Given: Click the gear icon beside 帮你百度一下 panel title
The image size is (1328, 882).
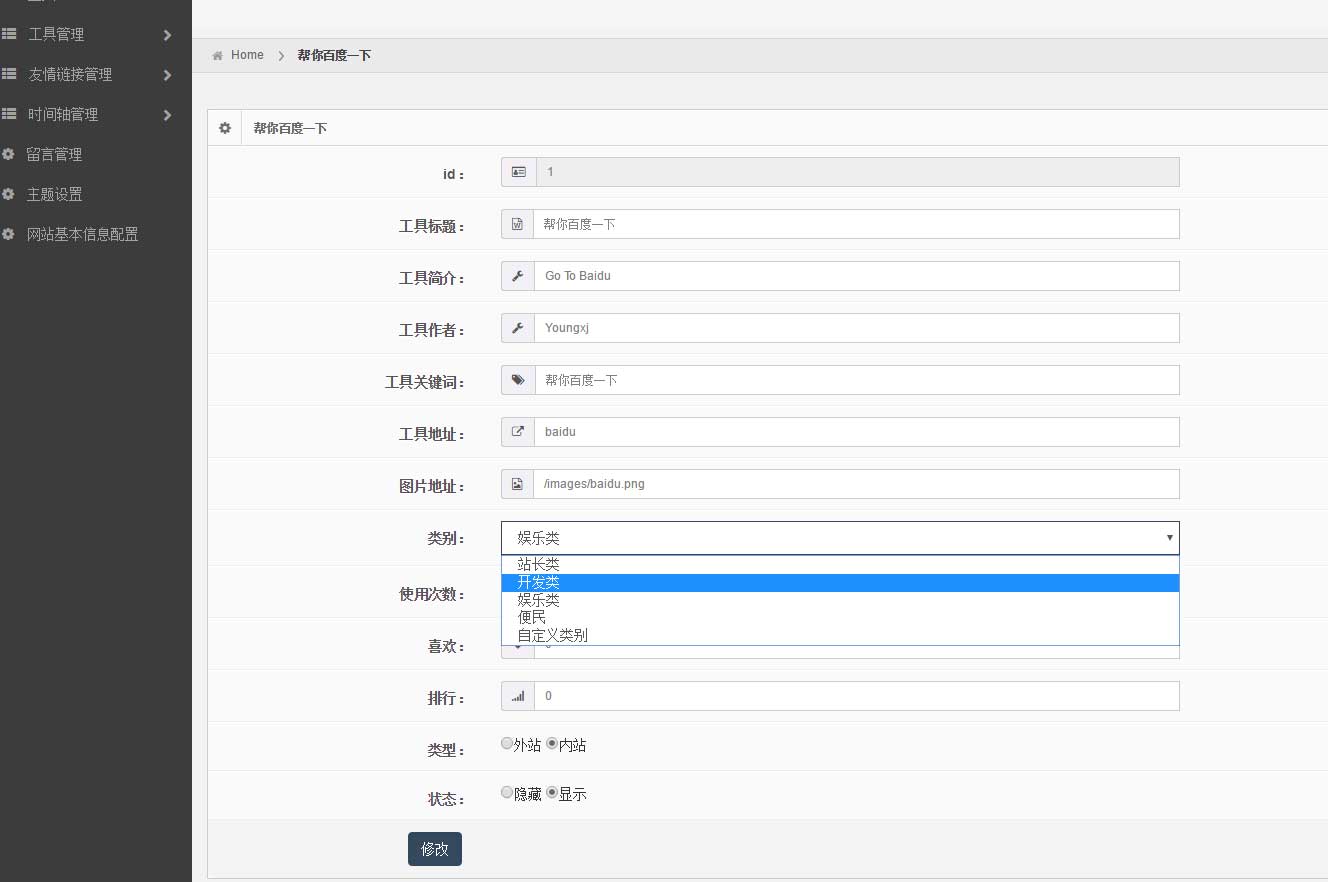Looking at the screenshot, I should 225,127.
